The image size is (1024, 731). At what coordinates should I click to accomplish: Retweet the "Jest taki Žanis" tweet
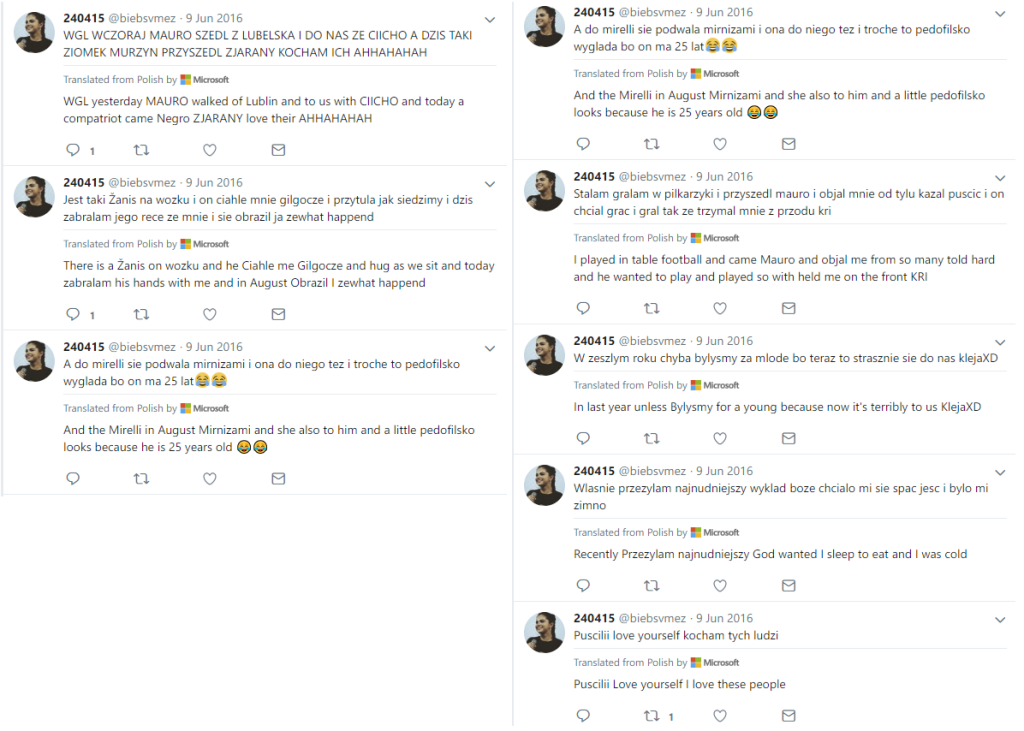(x=141, y=314)
